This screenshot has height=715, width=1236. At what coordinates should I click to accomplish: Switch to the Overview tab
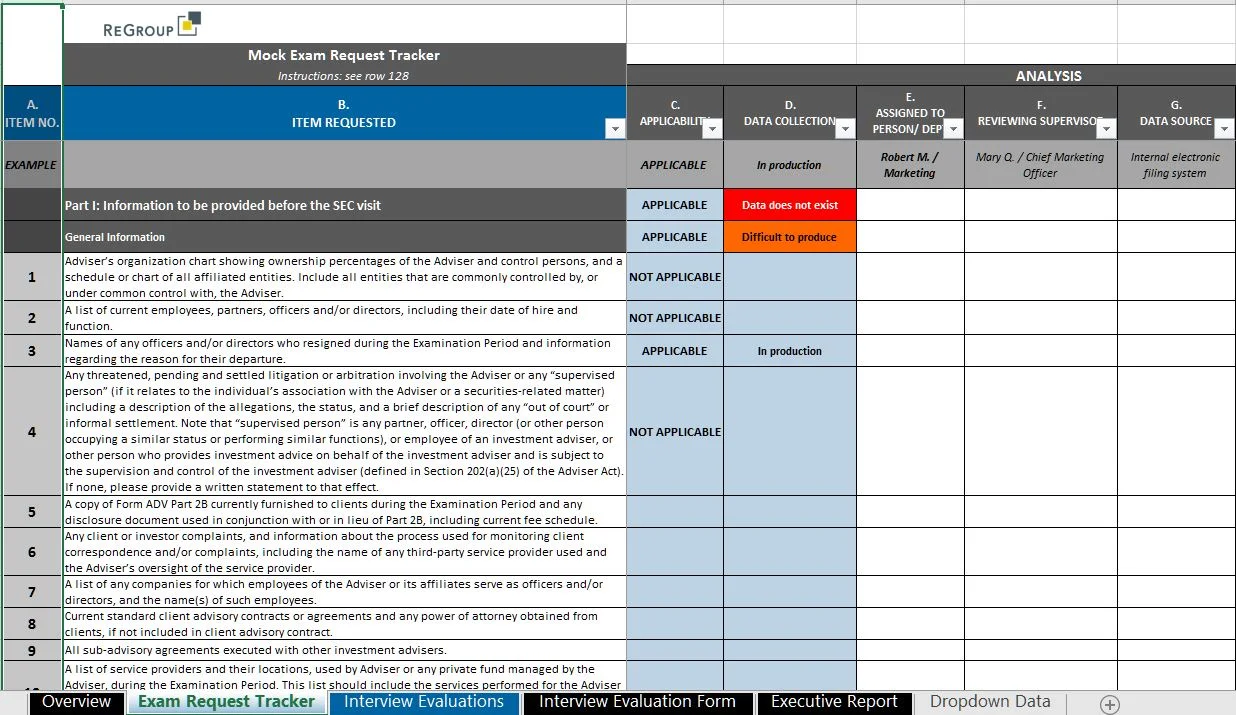[x=76, y=702]
